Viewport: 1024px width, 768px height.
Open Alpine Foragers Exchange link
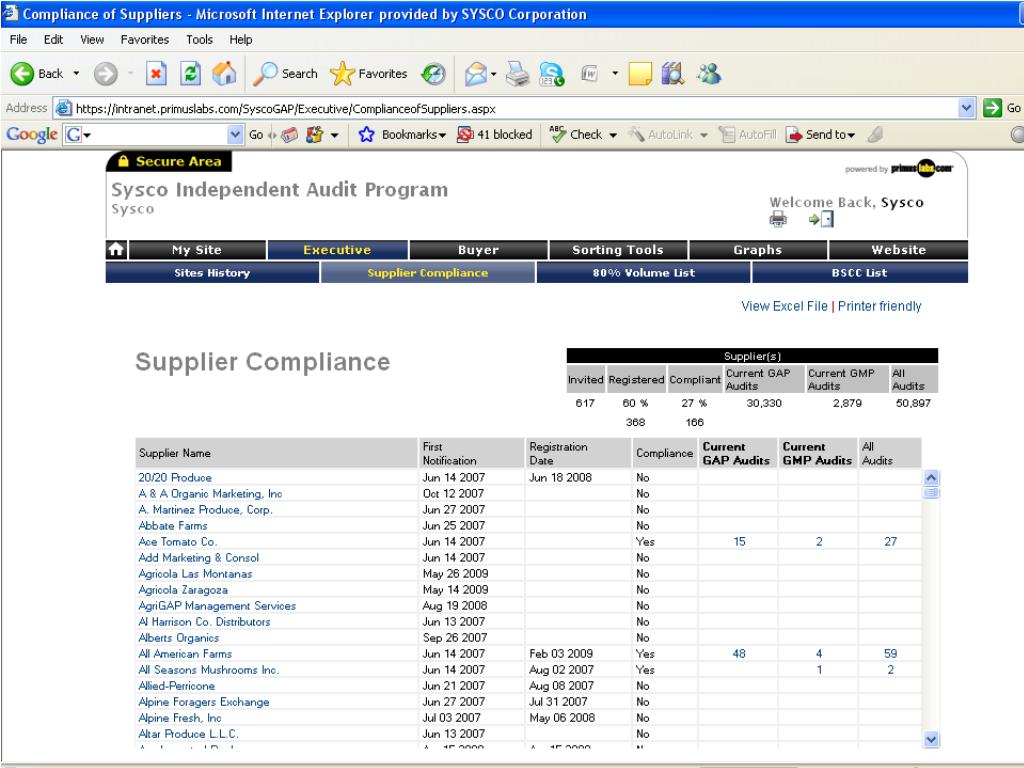[x=204, y=702]
